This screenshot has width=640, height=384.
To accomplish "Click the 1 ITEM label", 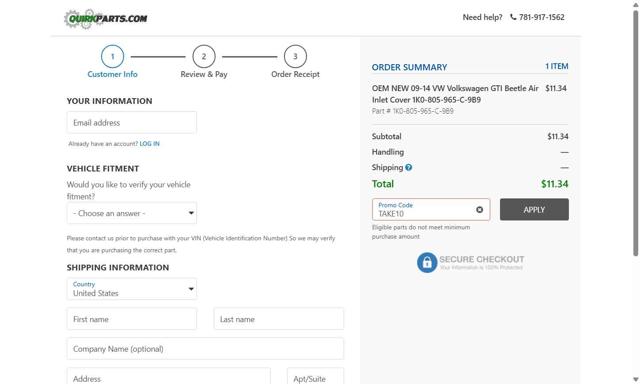I will 557,66.
